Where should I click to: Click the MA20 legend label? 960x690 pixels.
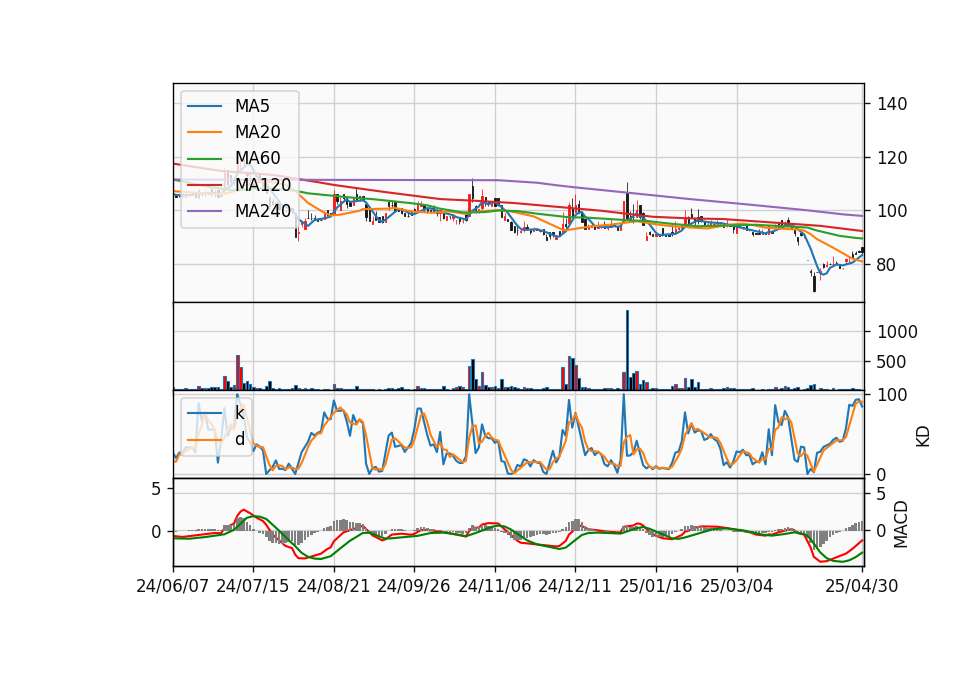[x=257, y=132]
